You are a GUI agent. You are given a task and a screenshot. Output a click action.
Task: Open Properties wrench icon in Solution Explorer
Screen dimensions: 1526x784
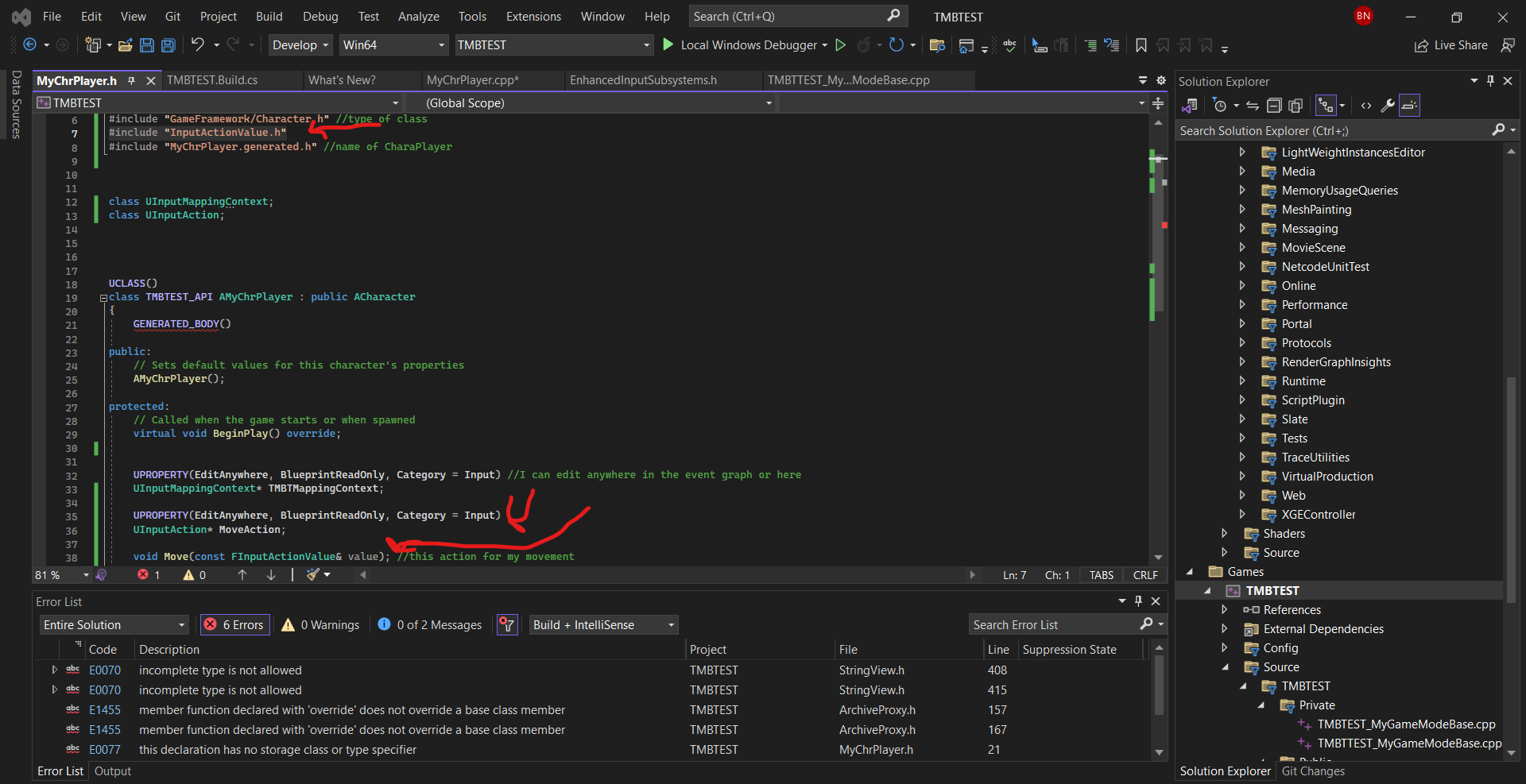click(x=1388, y=105)
